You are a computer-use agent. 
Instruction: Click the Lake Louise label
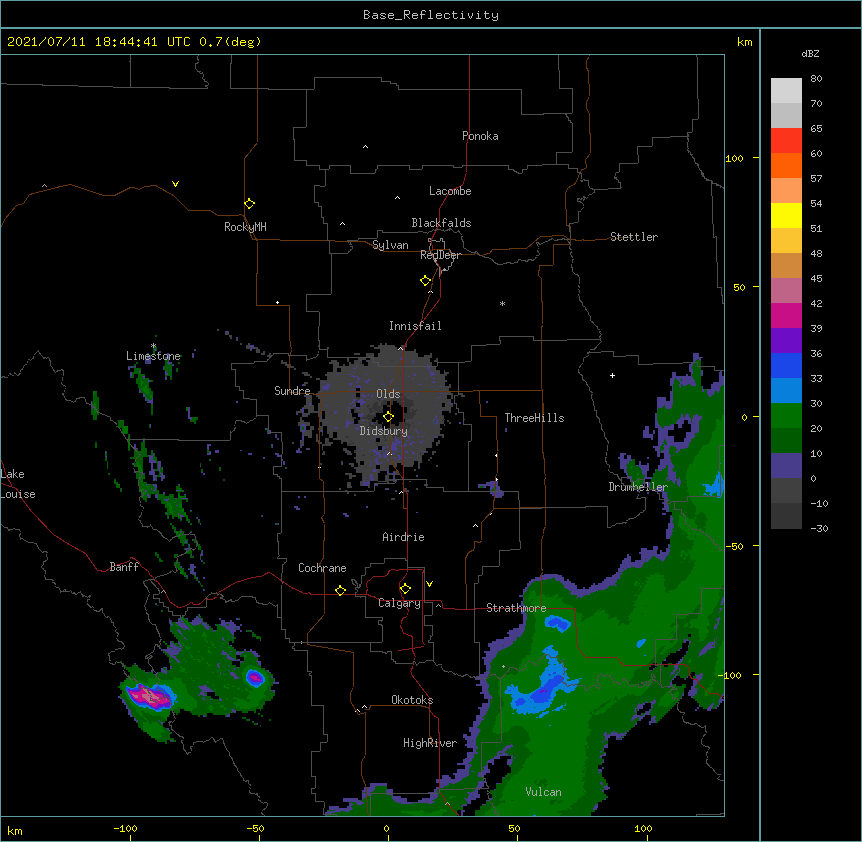point(18,484)
